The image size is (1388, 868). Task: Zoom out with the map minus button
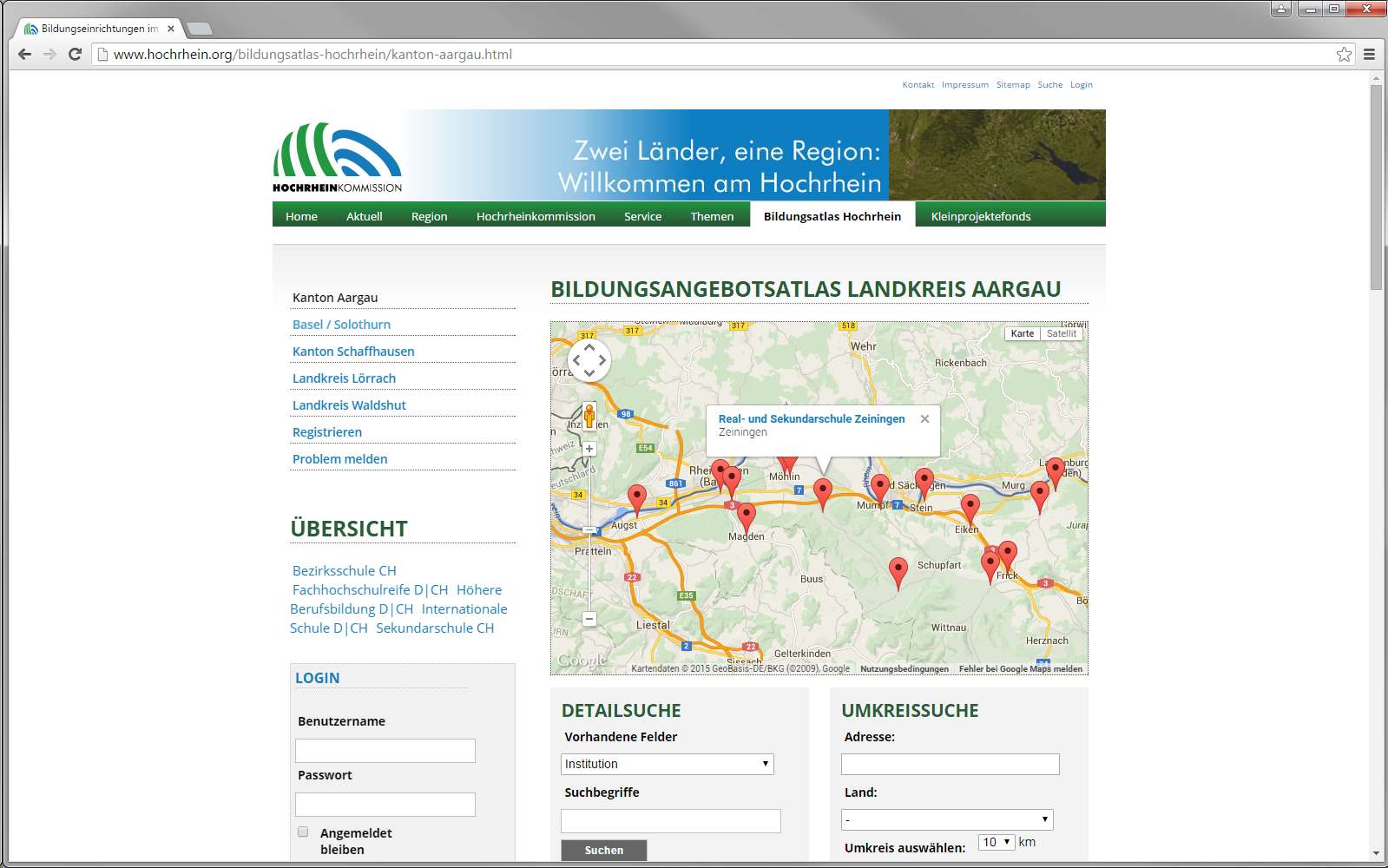click(589, 619)
